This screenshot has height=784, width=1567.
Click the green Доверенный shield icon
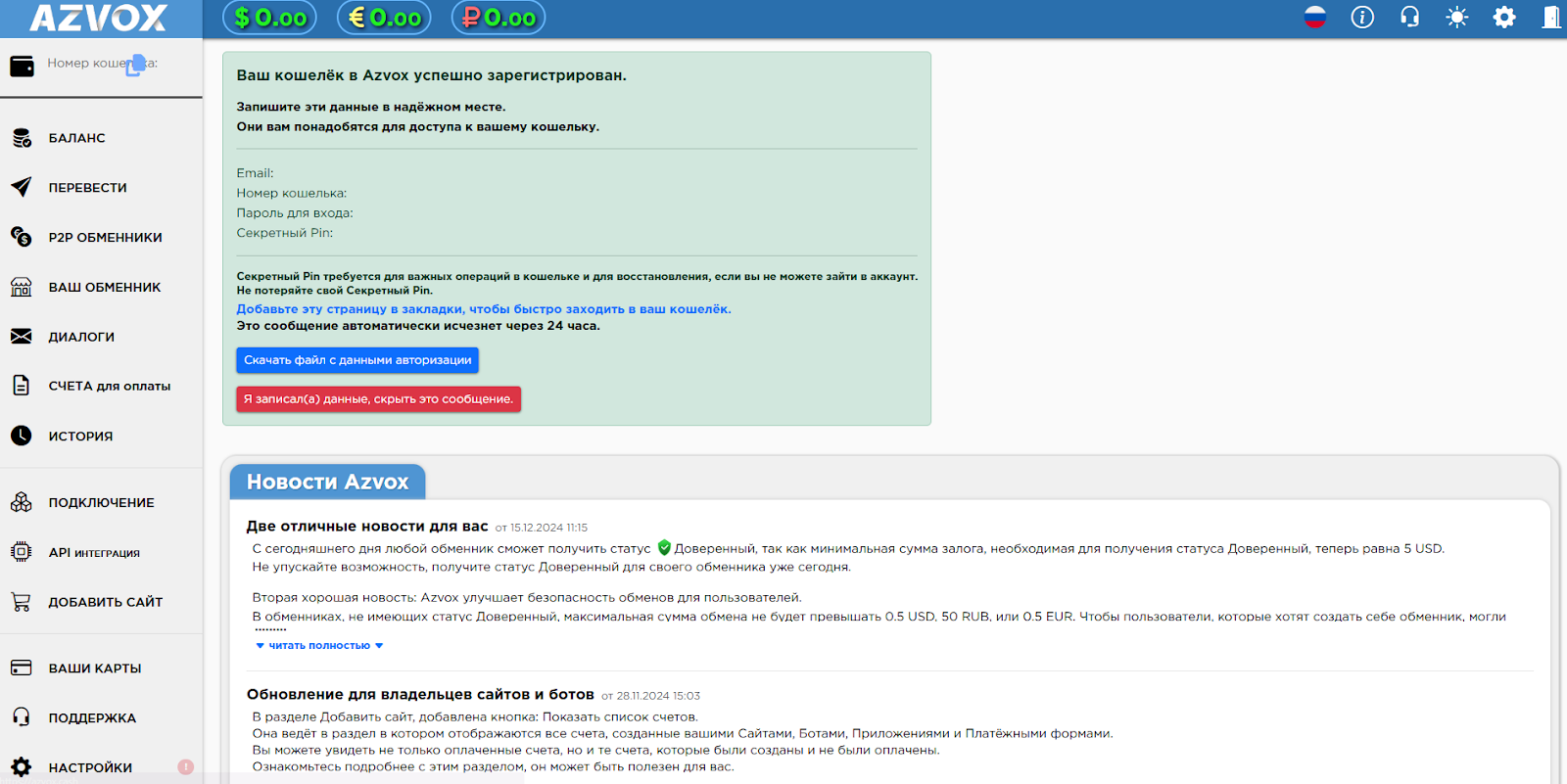664,548
